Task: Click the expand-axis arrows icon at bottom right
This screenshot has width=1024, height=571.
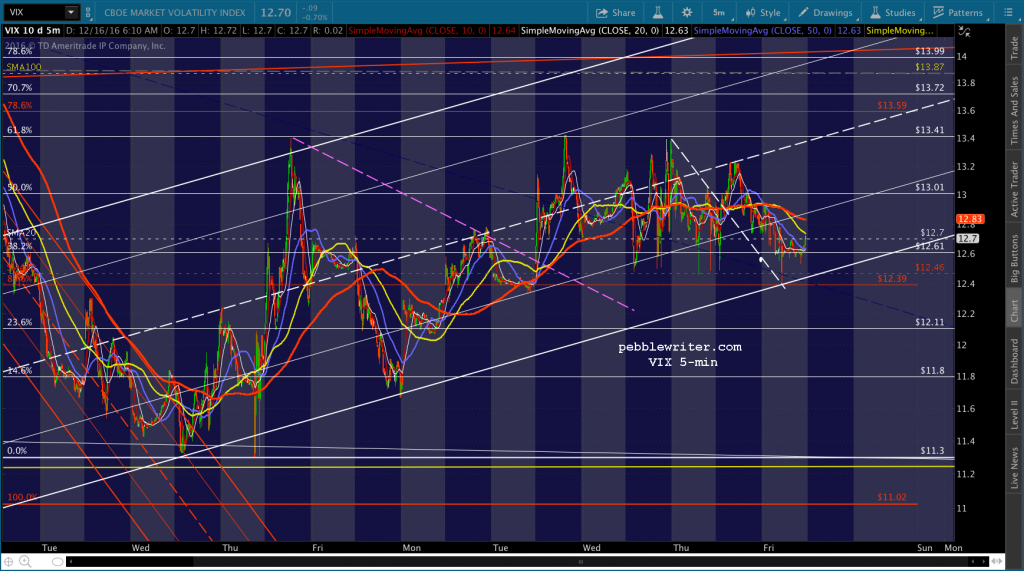Action: [x=997, y=561]
